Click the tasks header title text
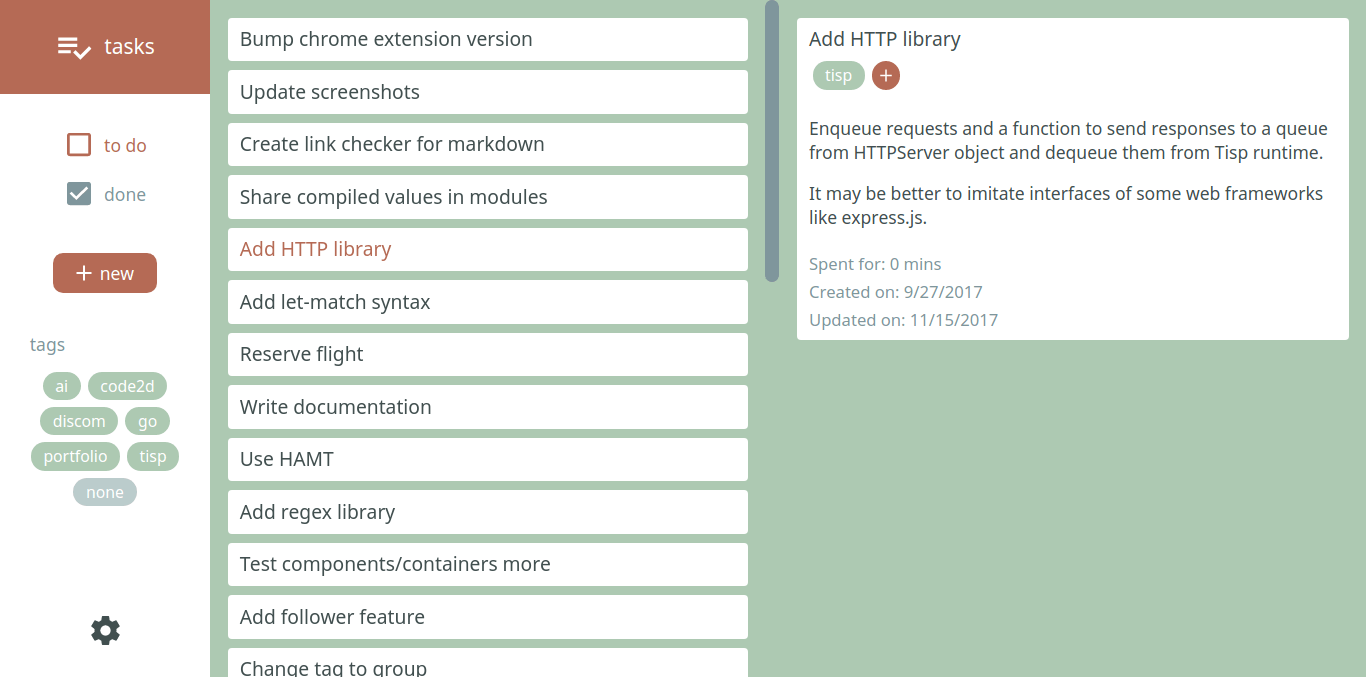 tap(129, 47)
